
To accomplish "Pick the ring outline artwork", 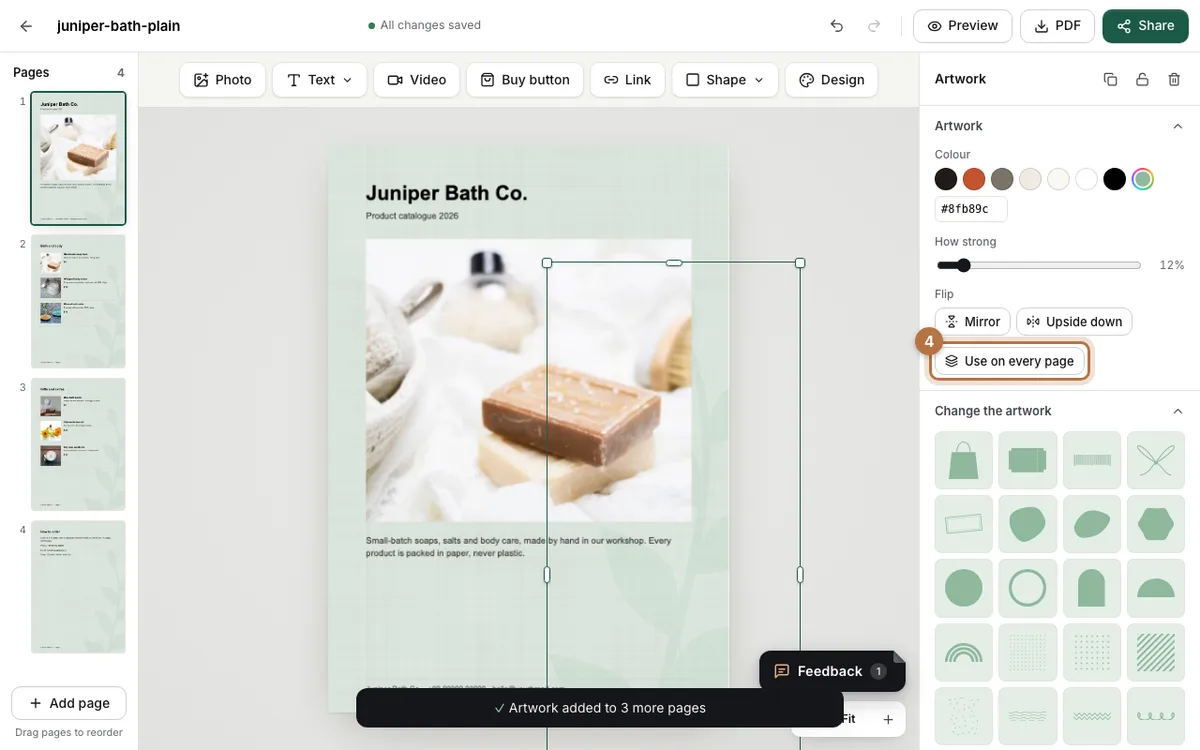I will pyautogui.click(x=1028, y=588).
